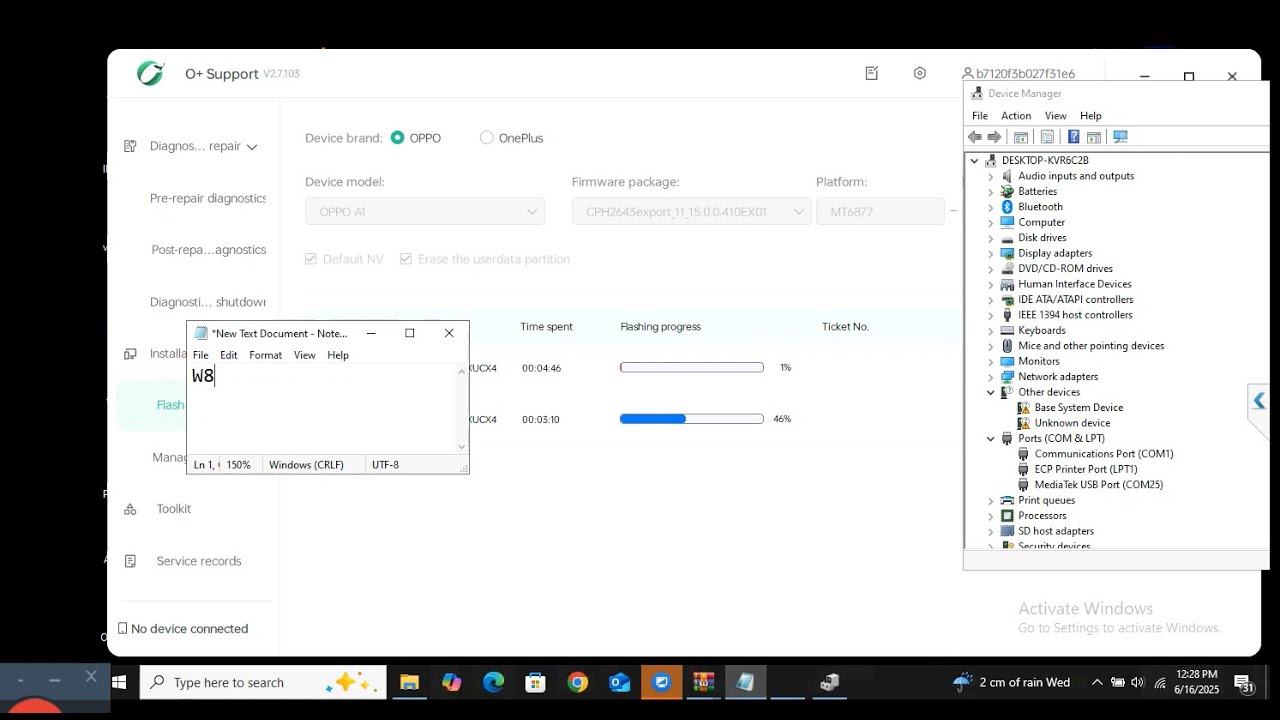Open the settings gear in O+ Support header
The height and width of the screenshot is (720, 1280).
[920, 73]
